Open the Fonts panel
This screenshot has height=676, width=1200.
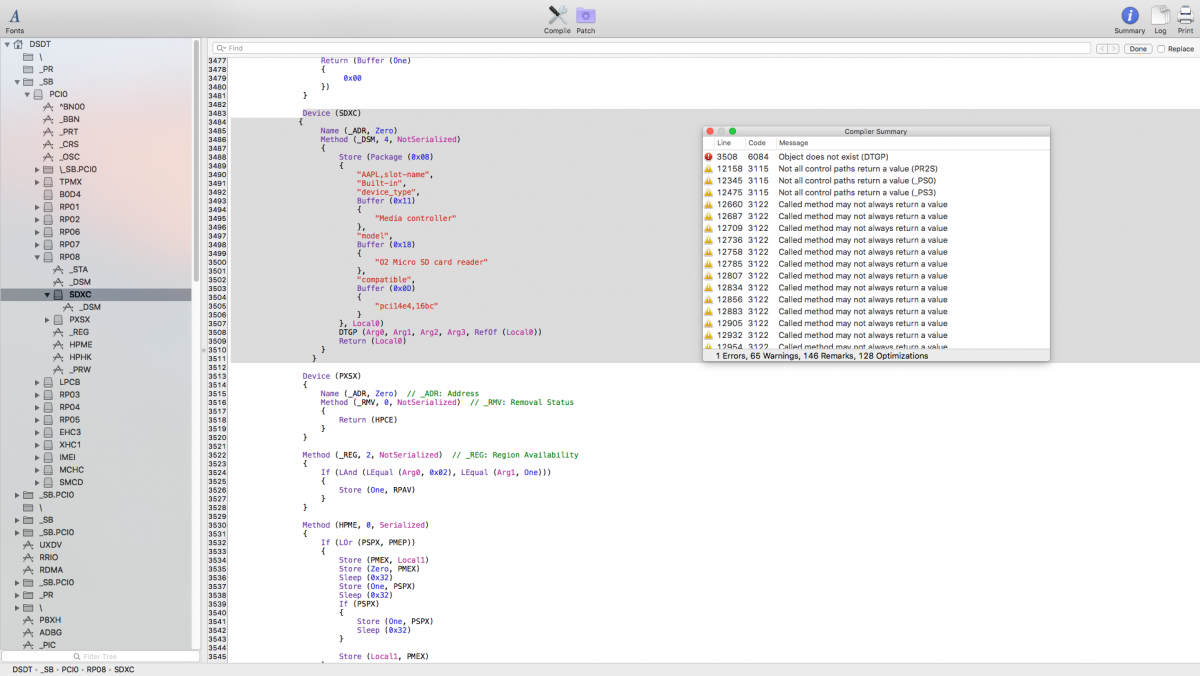tap(14, 17)
